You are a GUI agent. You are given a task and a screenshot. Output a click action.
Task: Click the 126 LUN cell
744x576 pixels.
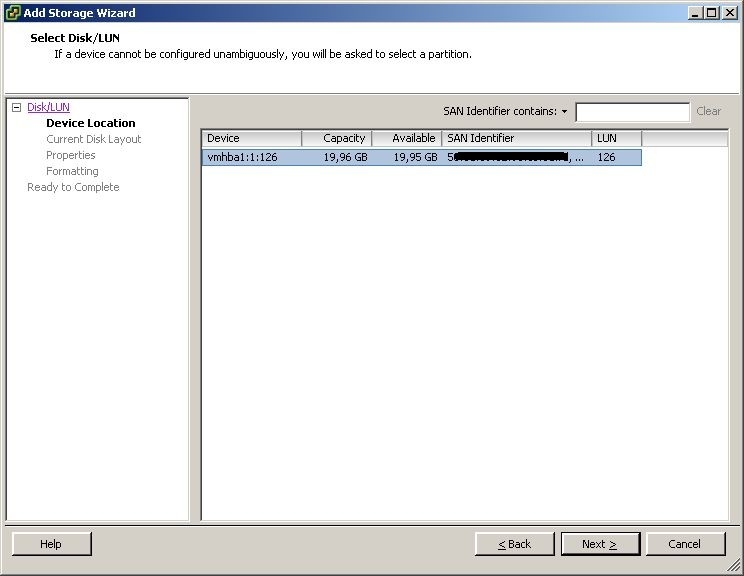tap(616, 157)
